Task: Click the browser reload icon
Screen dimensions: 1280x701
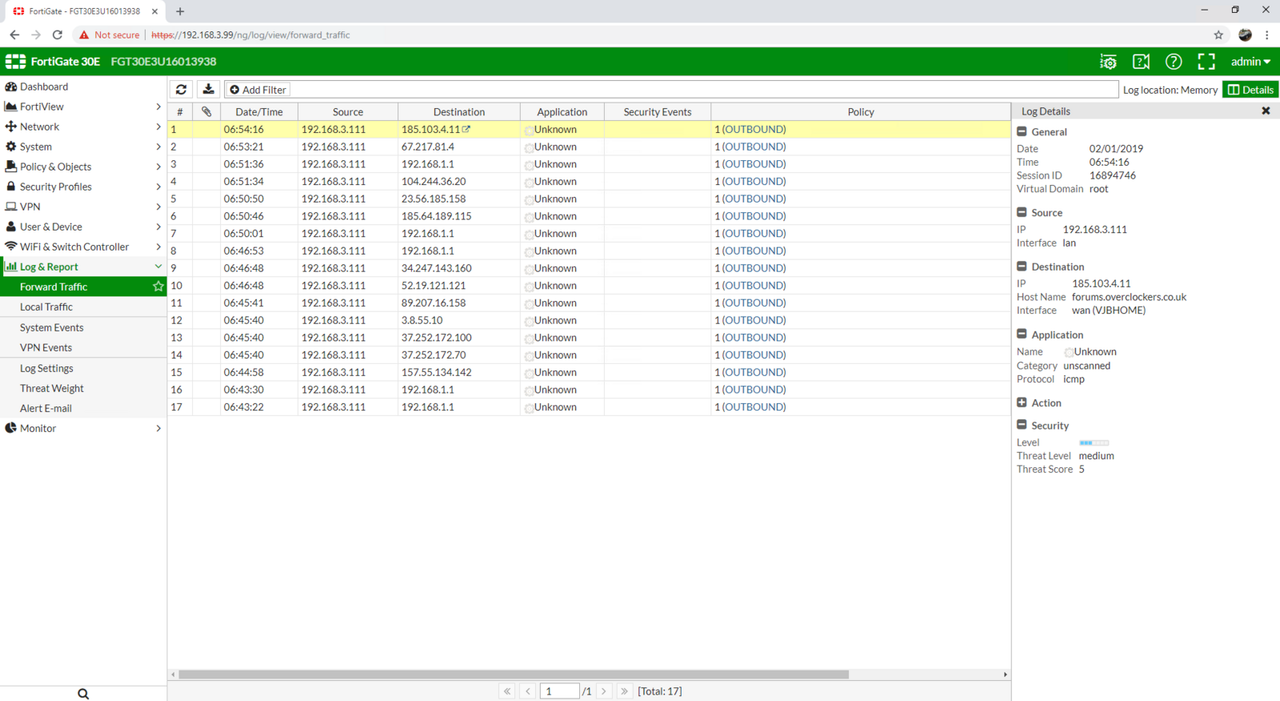Action: (57, 35)
